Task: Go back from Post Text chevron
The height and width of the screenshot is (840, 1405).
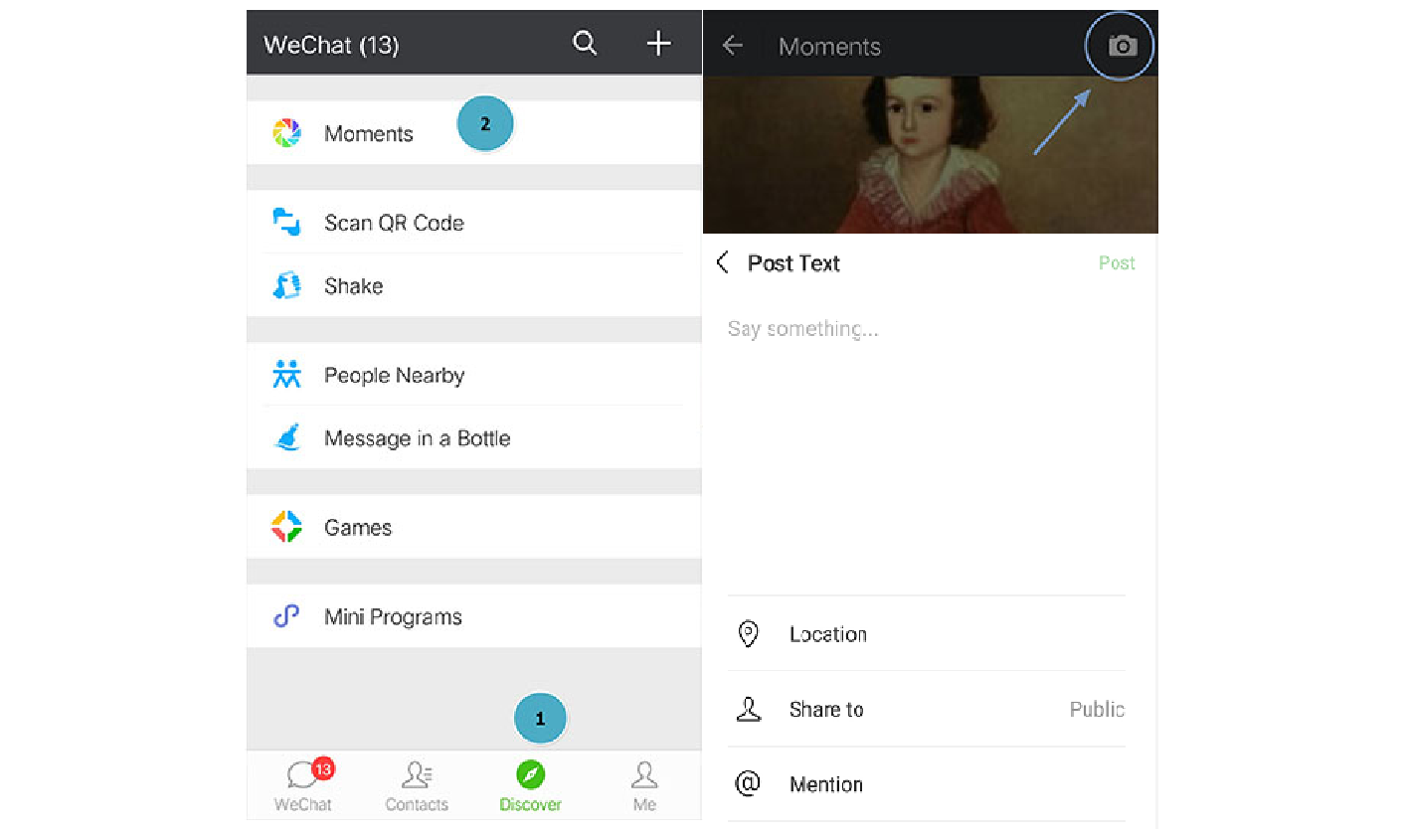Action: tap(723, 262)
